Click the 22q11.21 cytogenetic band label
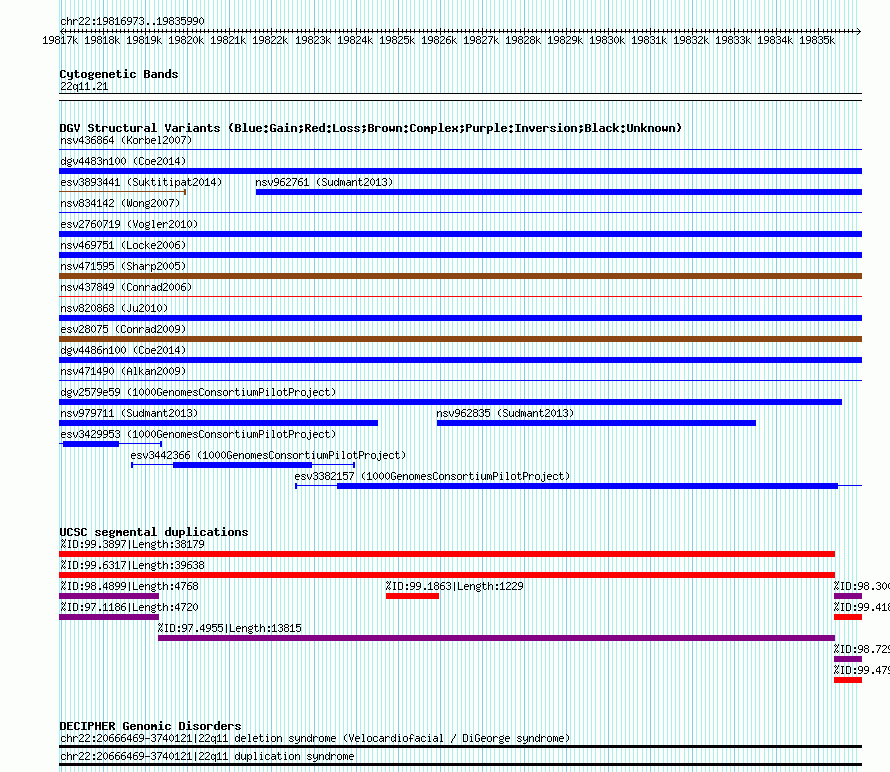This screenshot has height=772, width=890. [84, 86]
